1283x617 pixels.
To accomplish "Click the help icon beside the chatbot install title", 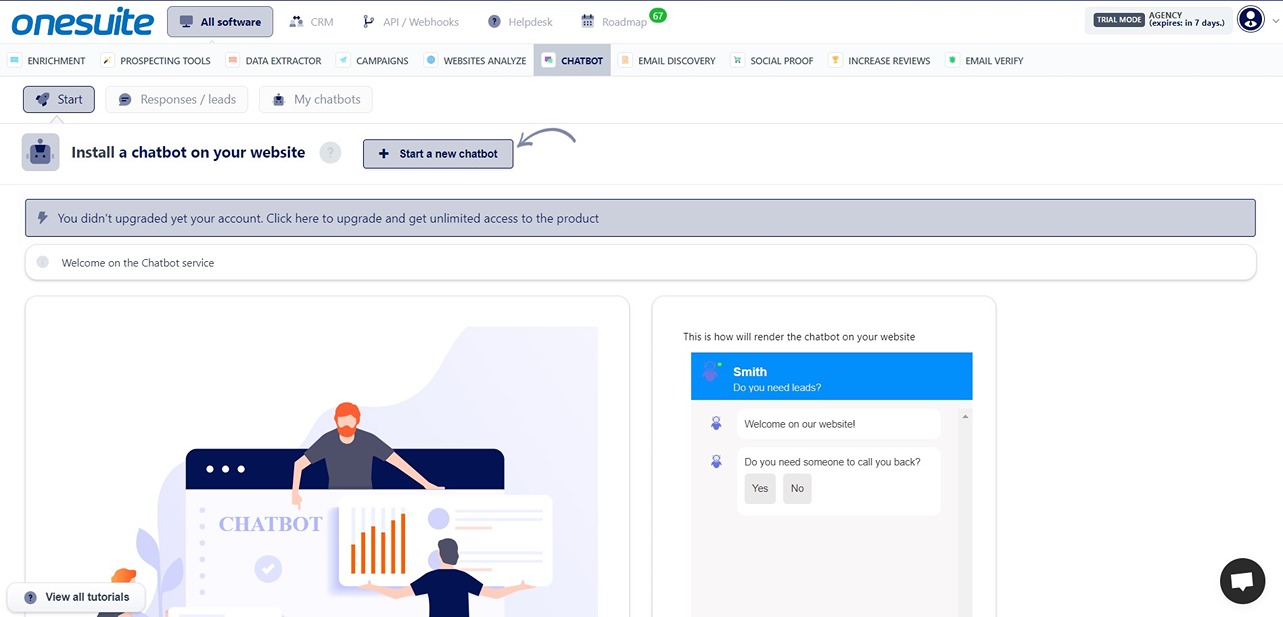I will coord(330,152).
